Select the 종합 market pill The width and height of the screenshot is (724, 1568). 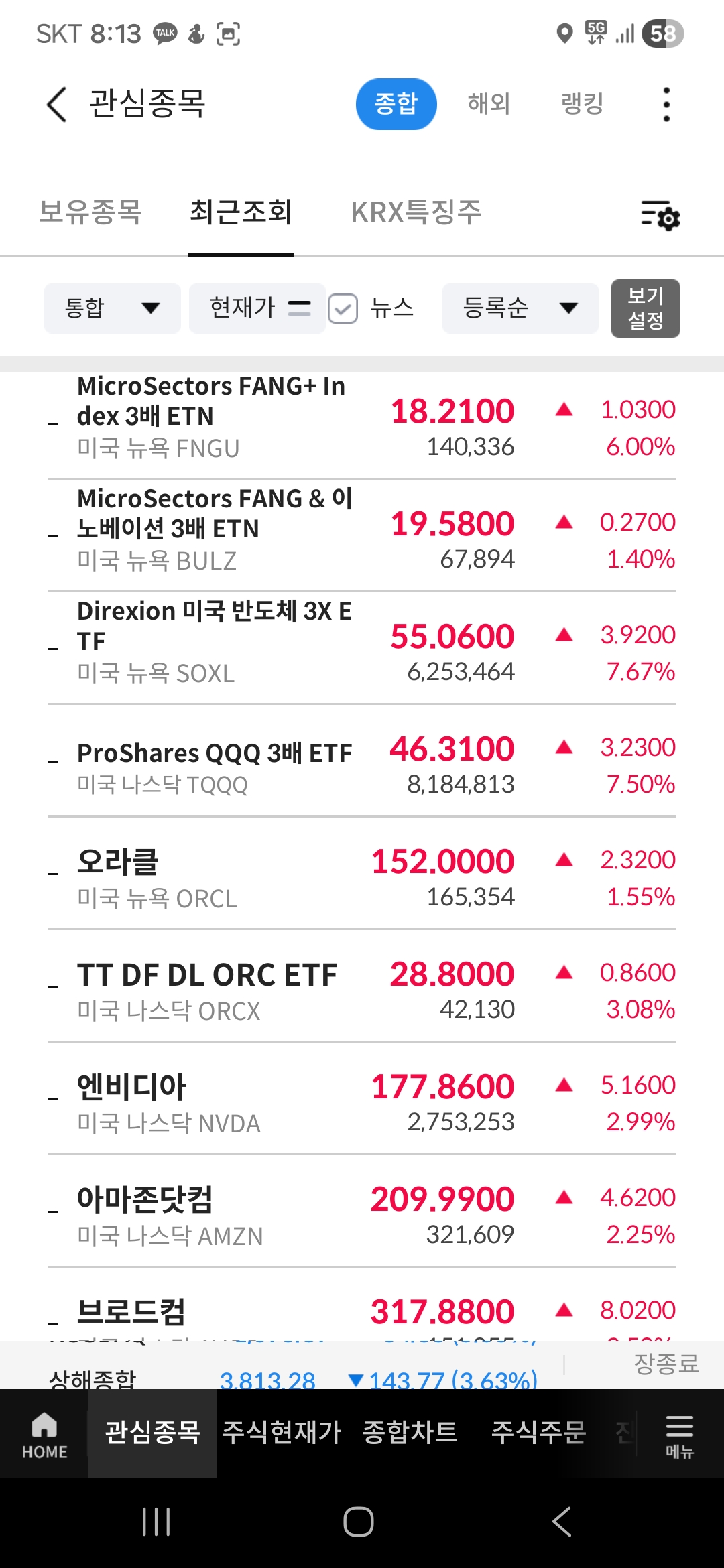(396, 104)
